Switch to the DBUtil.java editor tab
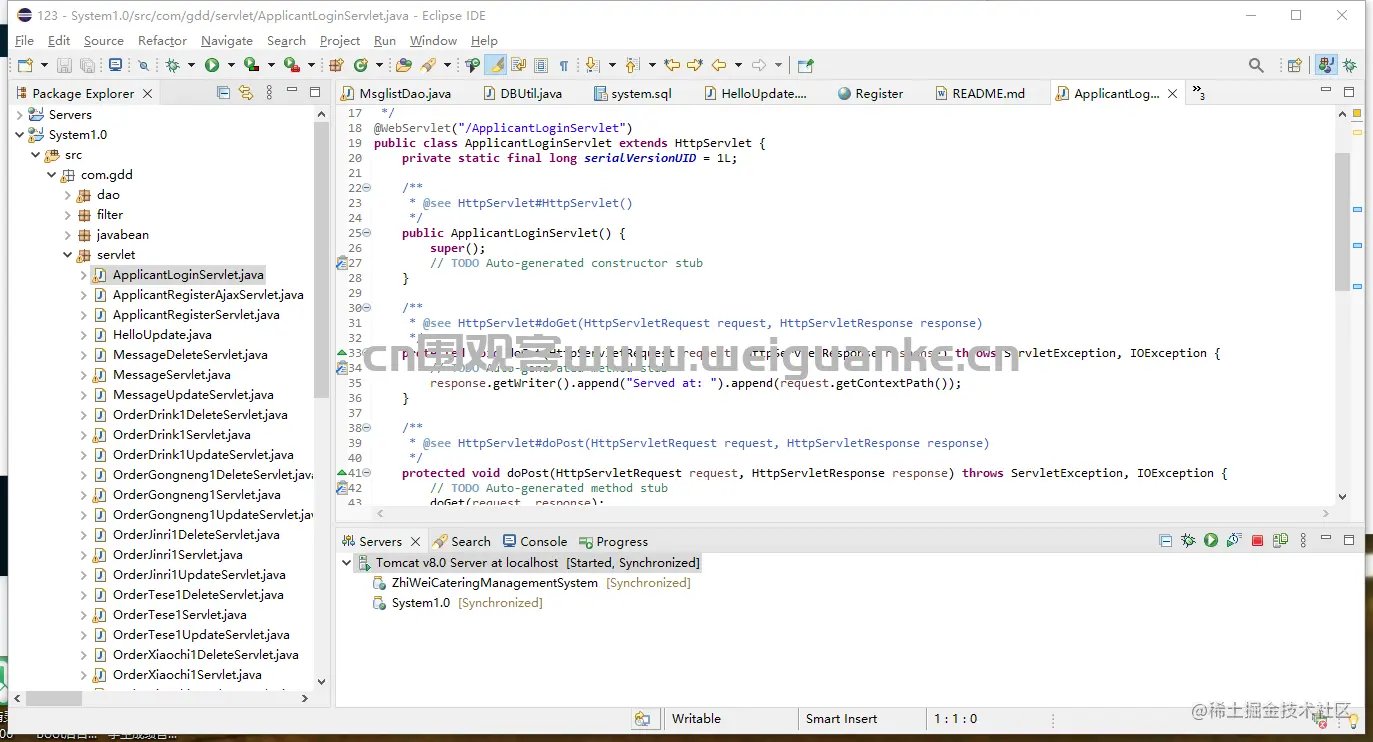The image size is (1373, 742). [x=522, y=93]
